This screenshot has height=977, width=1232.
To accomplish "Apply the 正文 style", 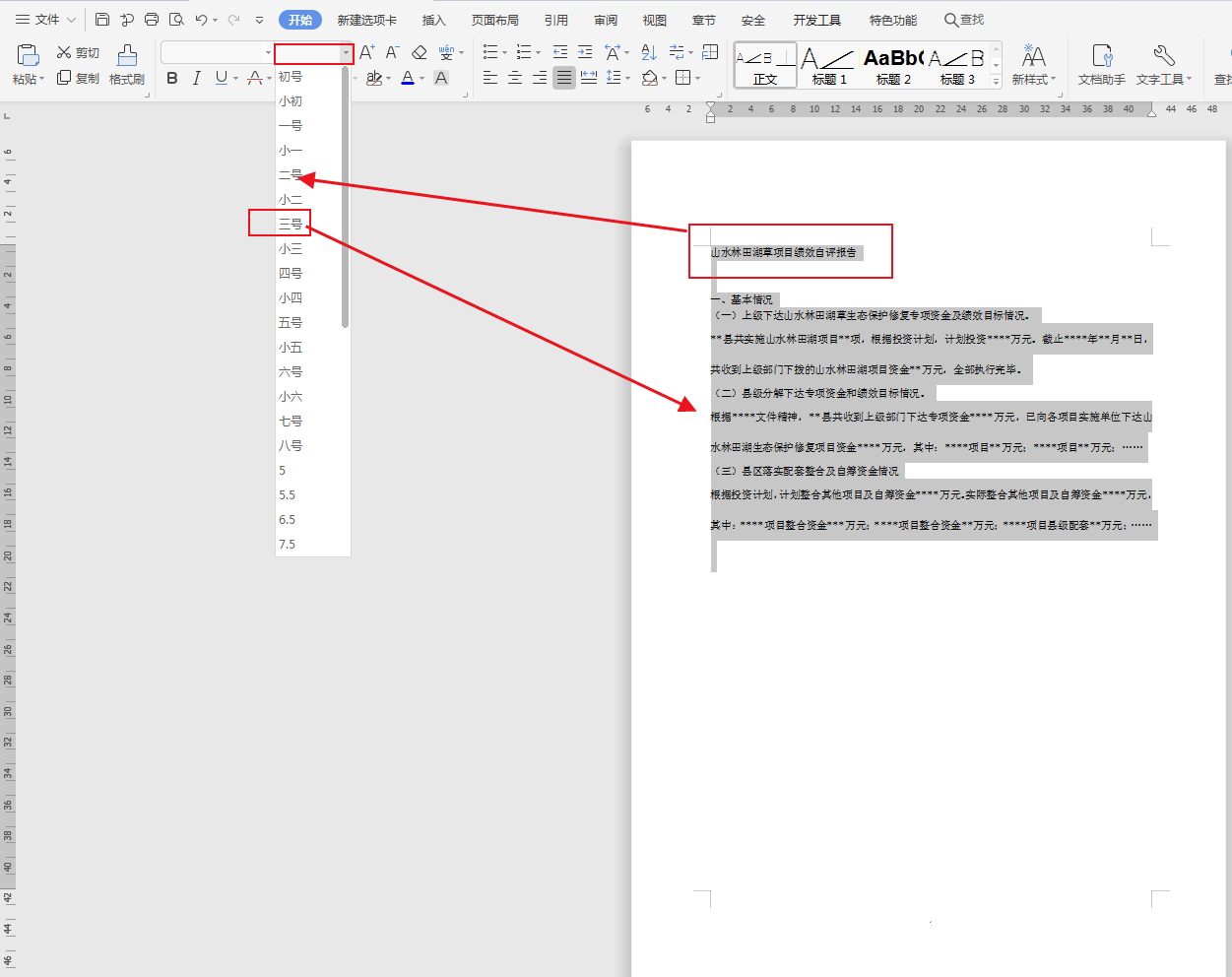I will tap(765, 66).
